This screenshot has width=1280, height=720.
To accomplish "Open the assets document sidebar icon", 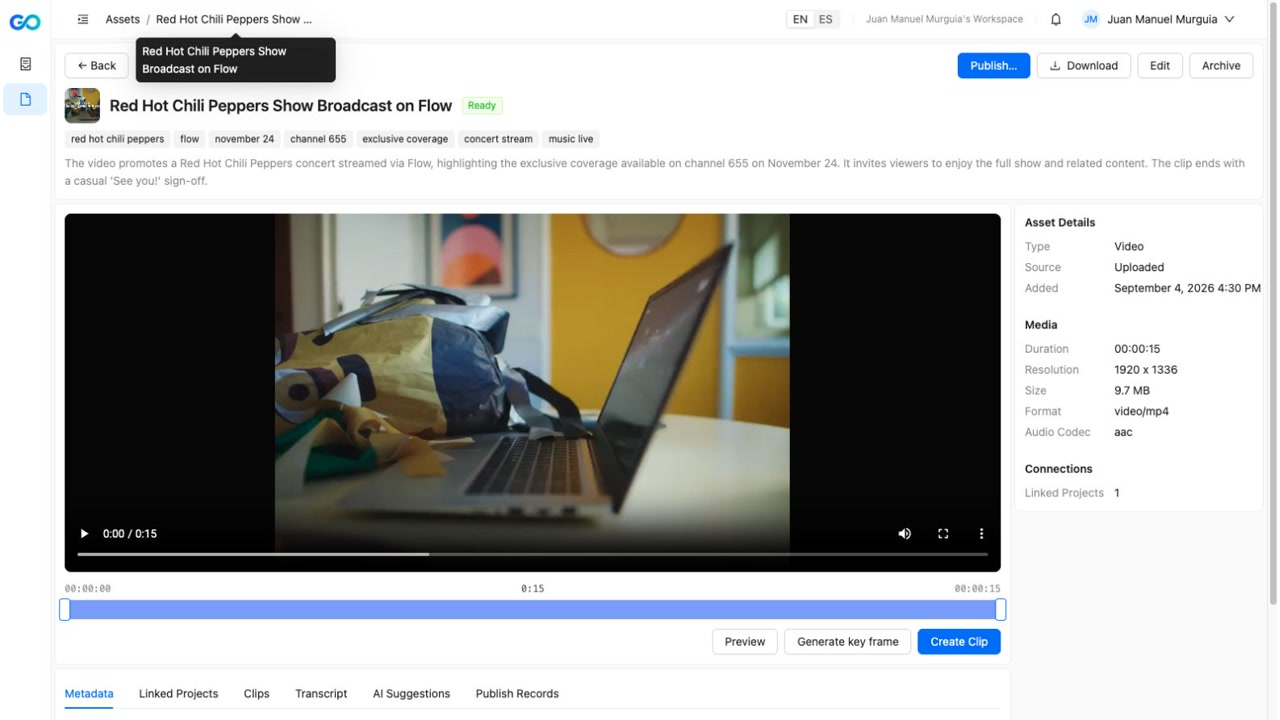I will (x=25, y=99).
